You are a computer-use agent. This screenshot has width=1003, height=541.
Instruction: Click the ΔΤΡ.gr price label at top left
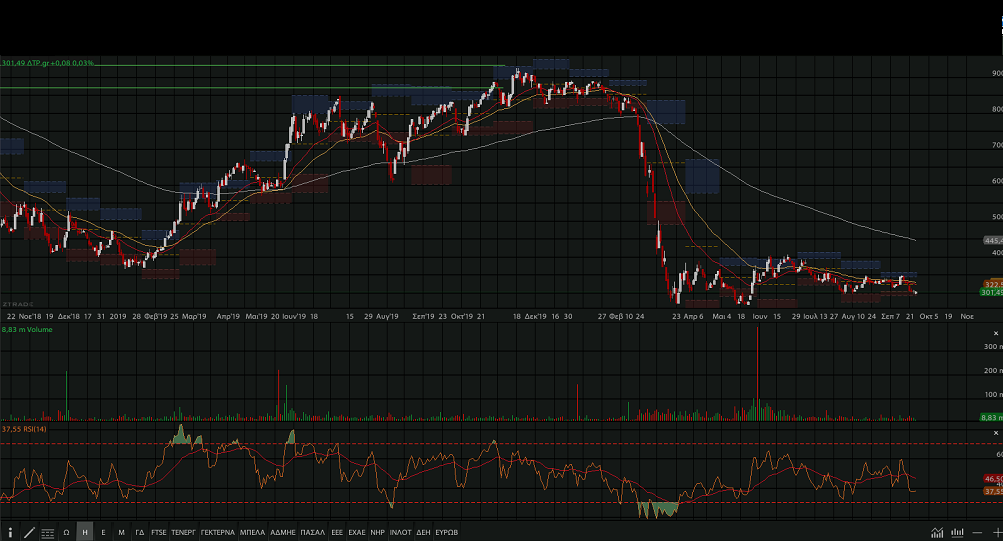48,63
